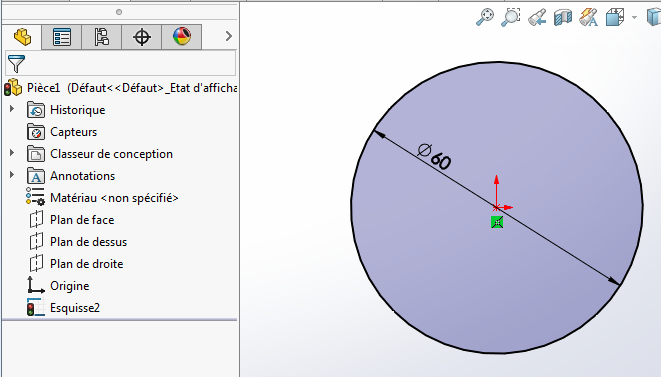
Task: Expand the Classeur de conception folder
Action: (x=12, y=153)
